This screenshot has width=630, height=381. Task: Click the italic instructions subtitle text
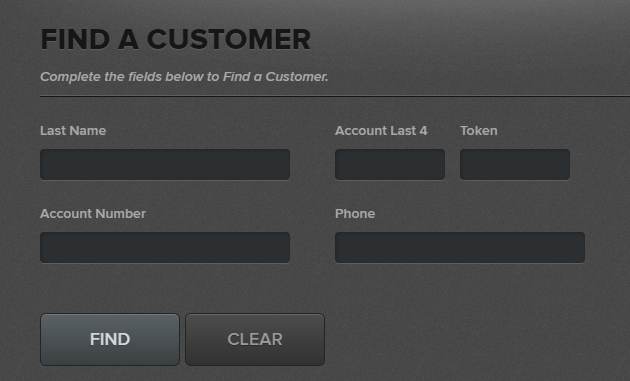pos(184,77)
